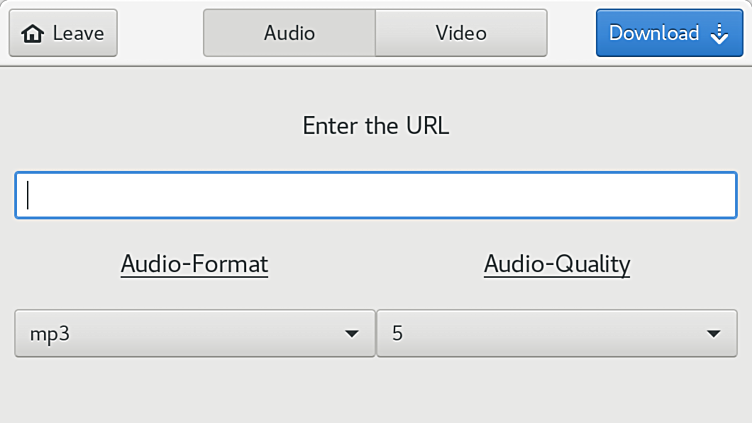Click the empty header bar between Leave and Audio
The image size is (752, 423).
point(160,33)
